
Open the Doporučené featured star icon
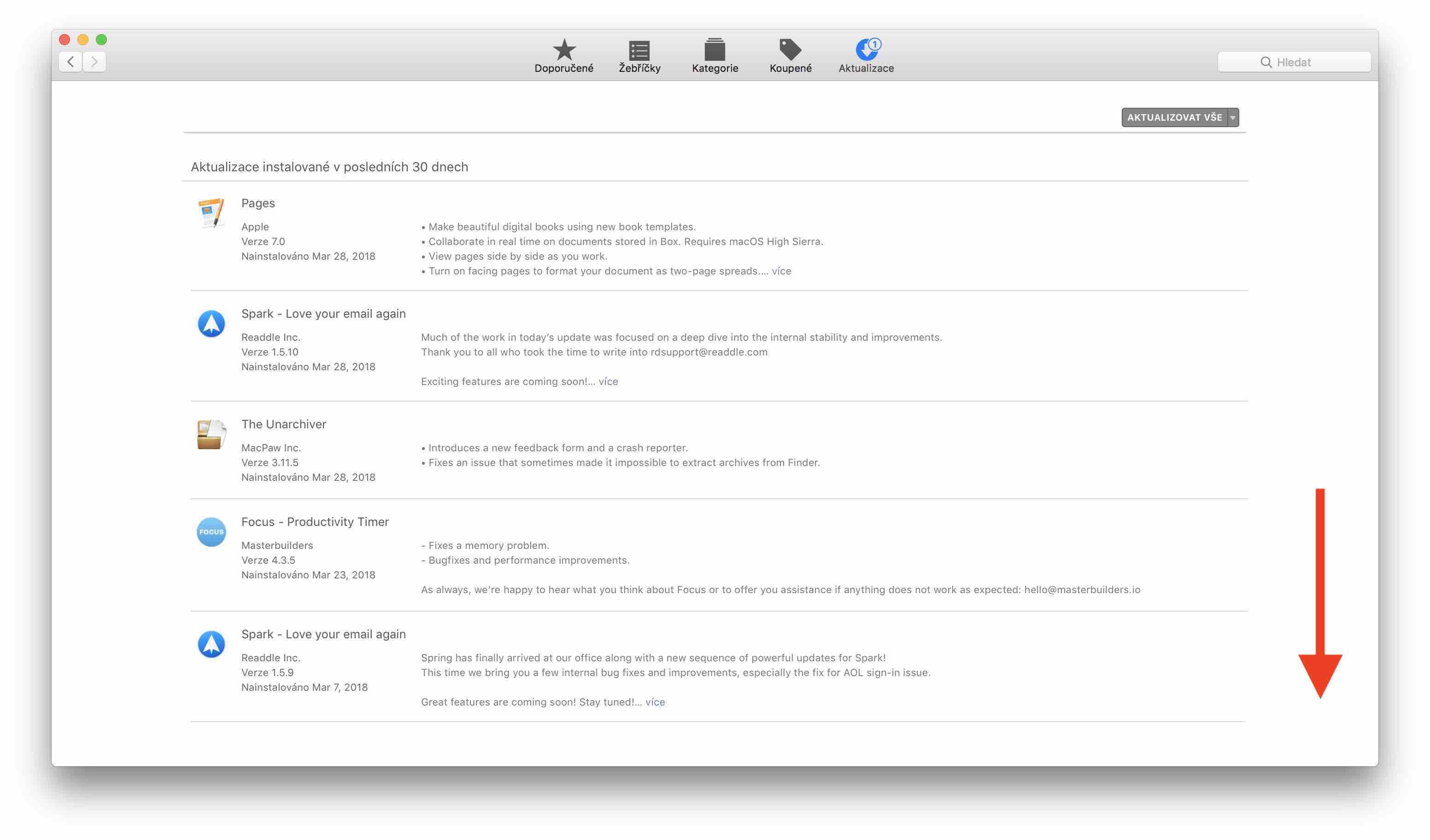(x=563, y=50)
